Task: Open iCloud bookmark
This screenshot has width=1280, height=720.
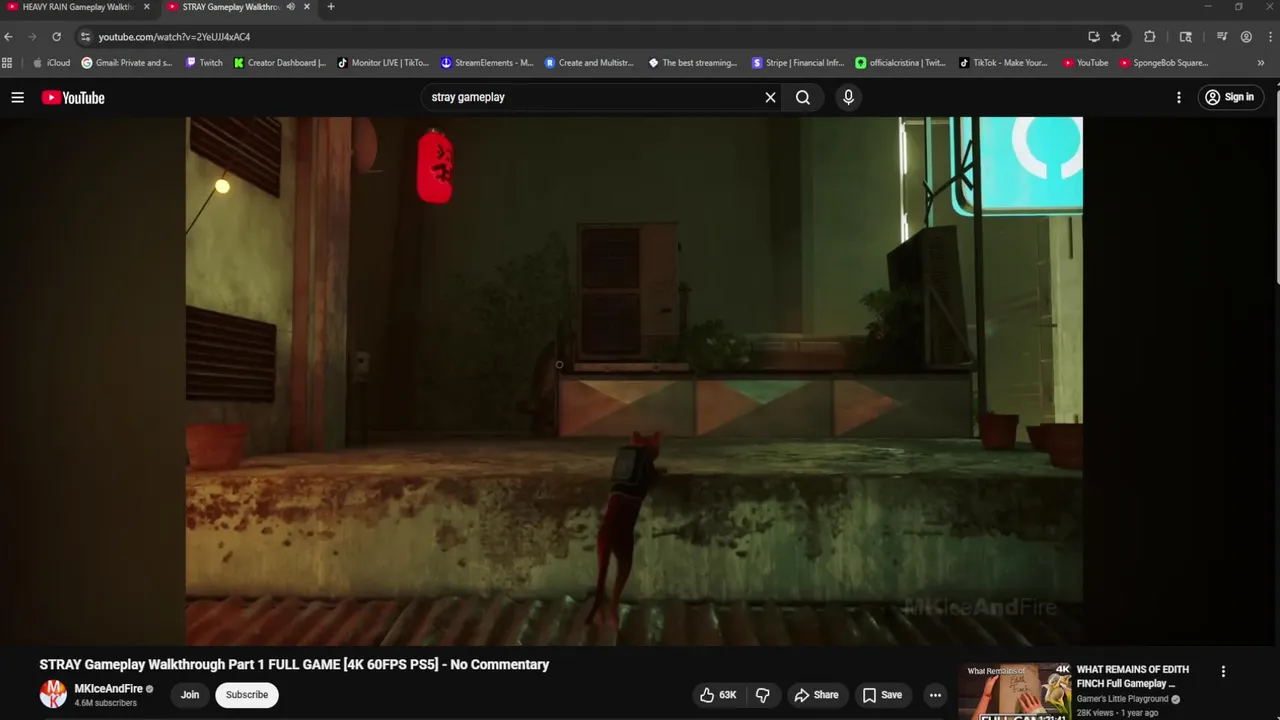Action: coord(52,63)
